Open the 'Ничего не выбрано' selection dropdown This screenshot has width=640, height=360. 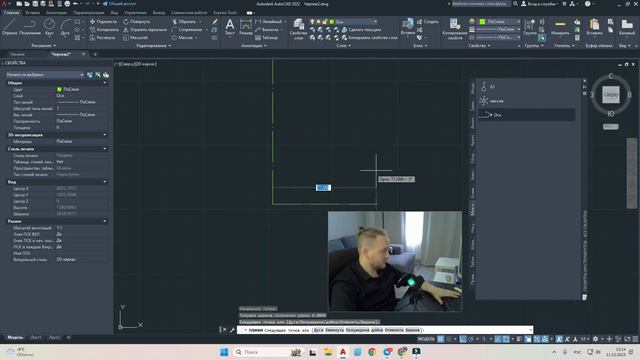[45, 75]
